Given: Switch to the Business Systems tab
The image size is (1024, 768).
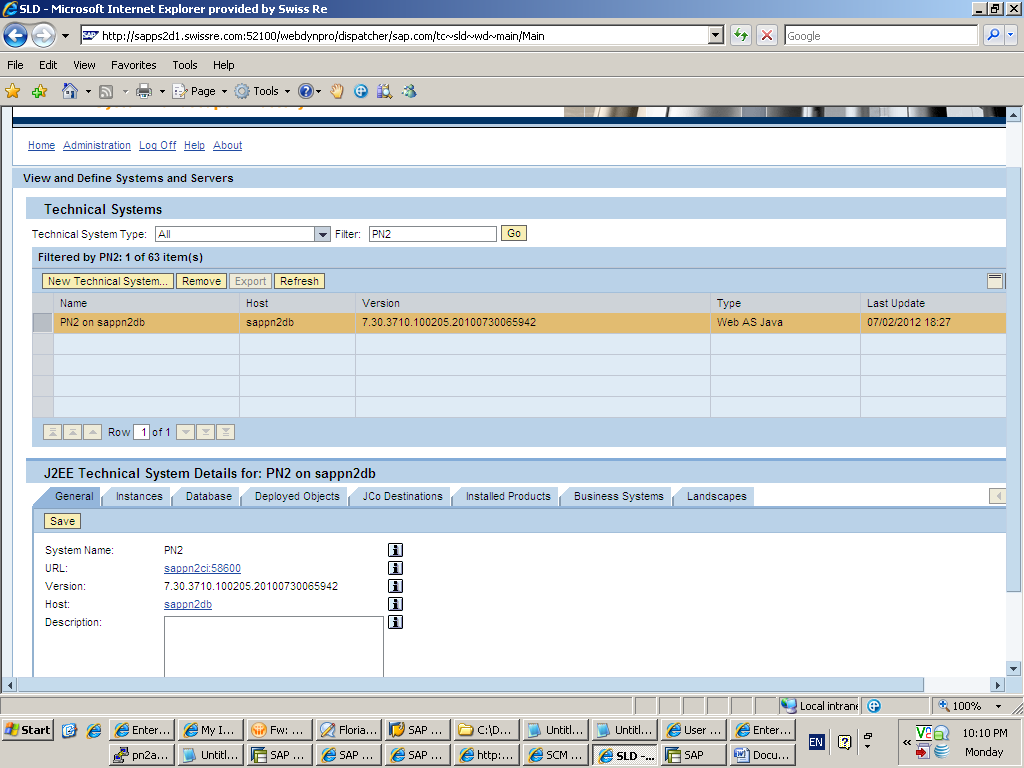Looking at the screenshot, I should tap(618, 496).
